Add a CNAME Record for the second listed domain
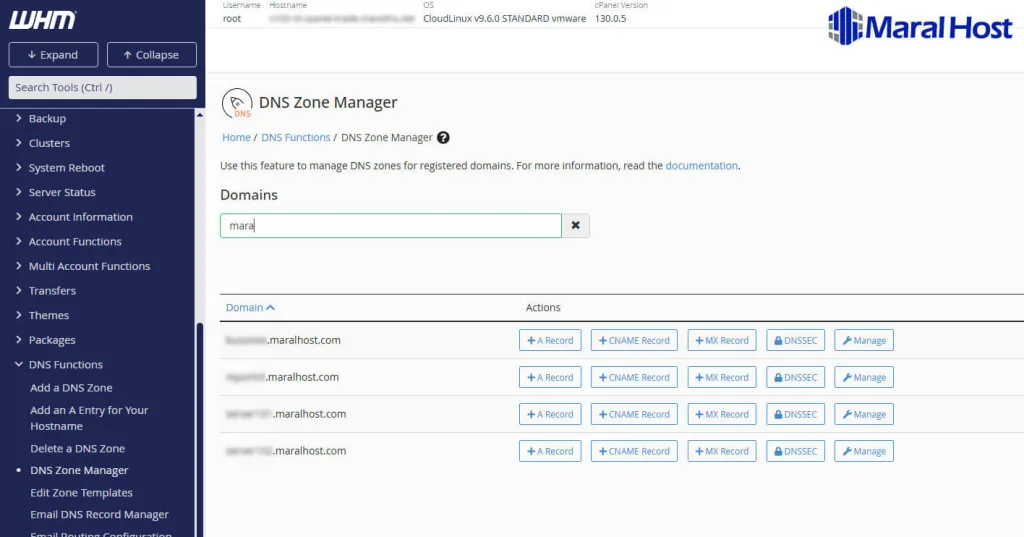 pos(634,378)
